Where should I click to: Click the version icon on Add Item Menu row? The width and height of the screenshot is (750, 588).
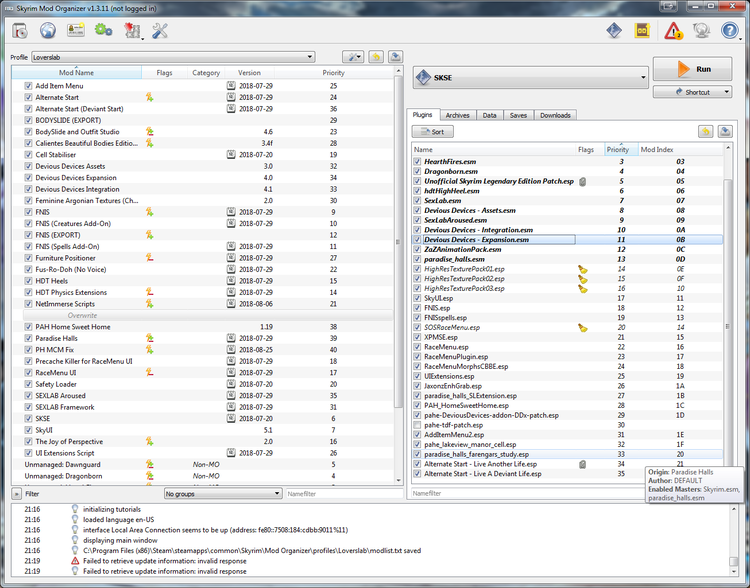click(x=231, y=86)
